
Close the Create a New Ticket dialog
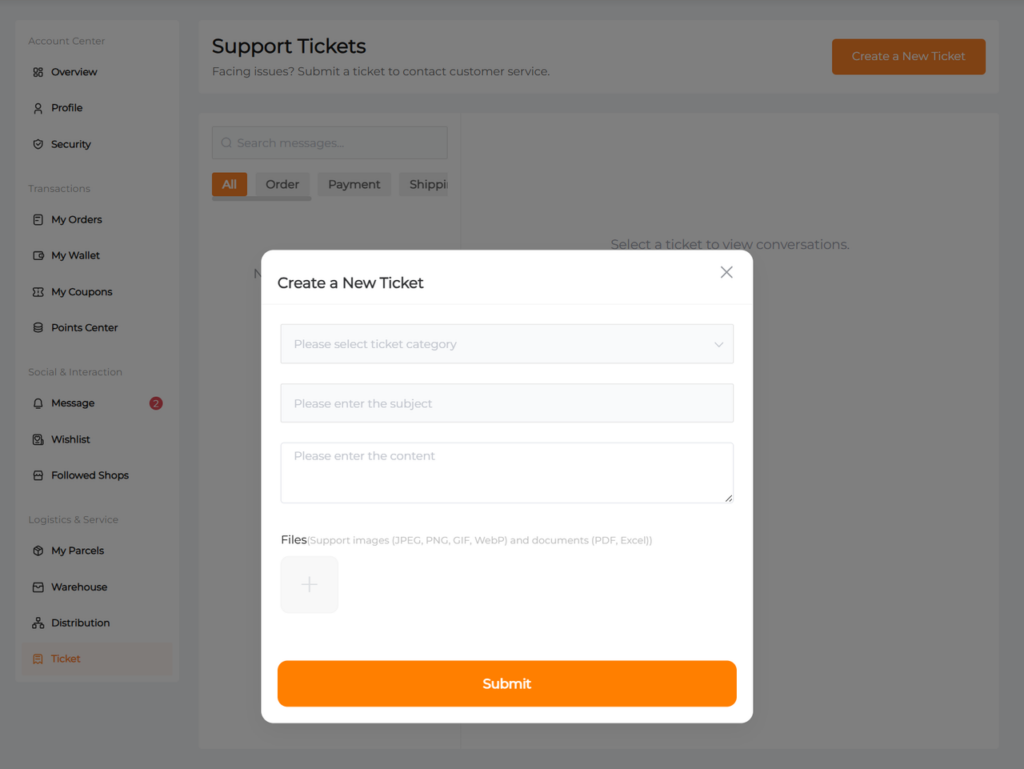727,272
